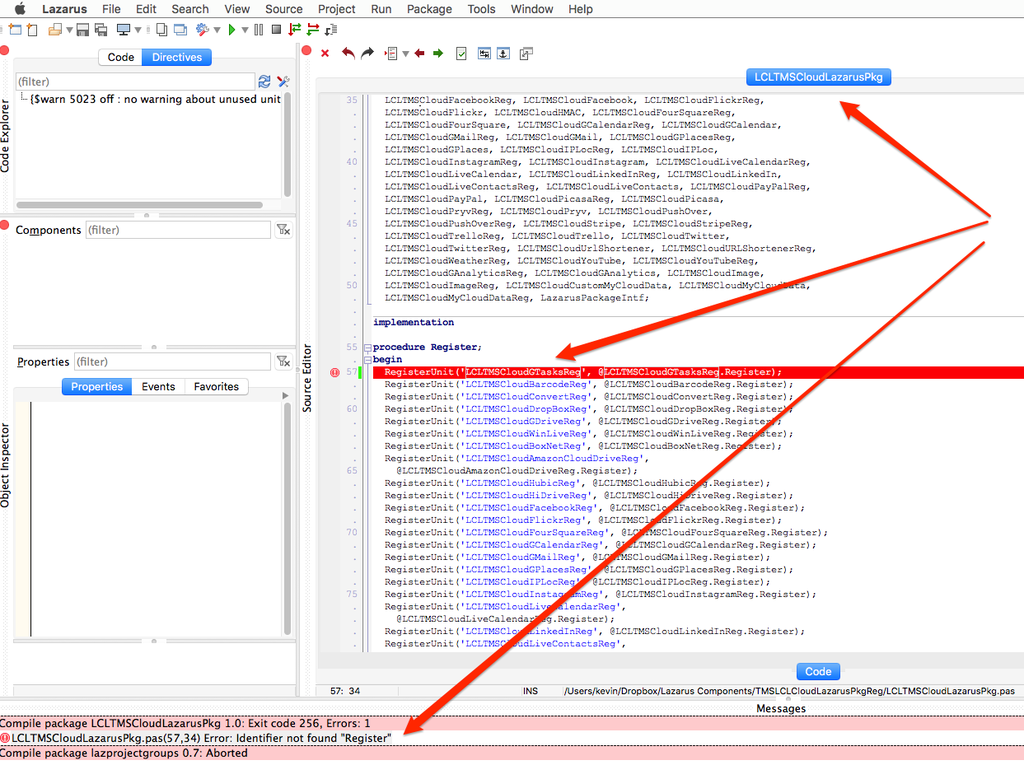Click the Components filter input
The image size is (1024, 765).
point(178,230)
